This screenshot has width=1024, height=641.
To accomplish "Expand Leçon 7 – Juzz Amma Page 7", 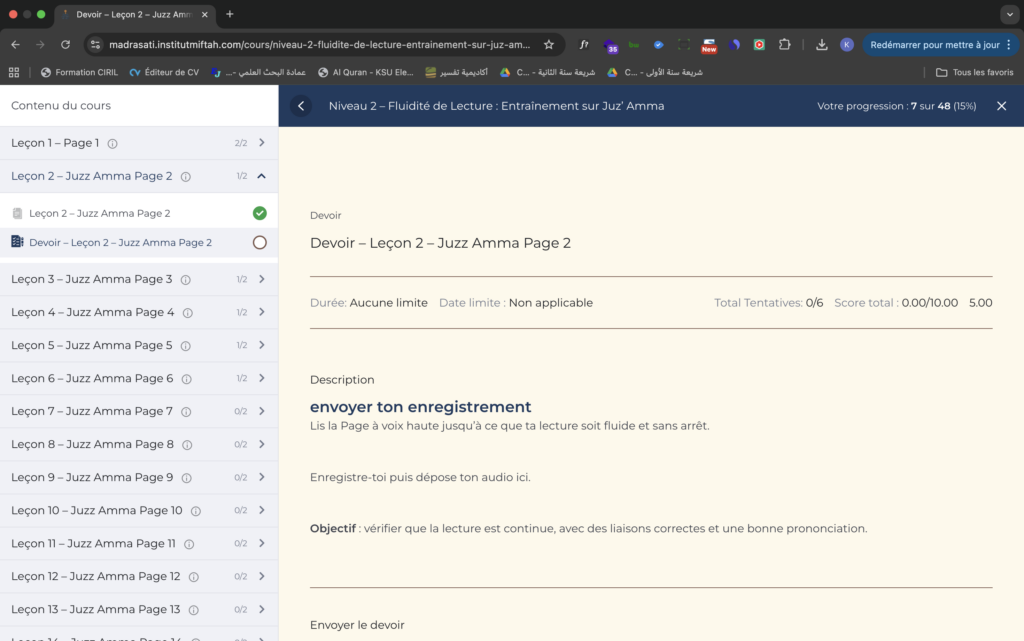I will pos(261,411).
